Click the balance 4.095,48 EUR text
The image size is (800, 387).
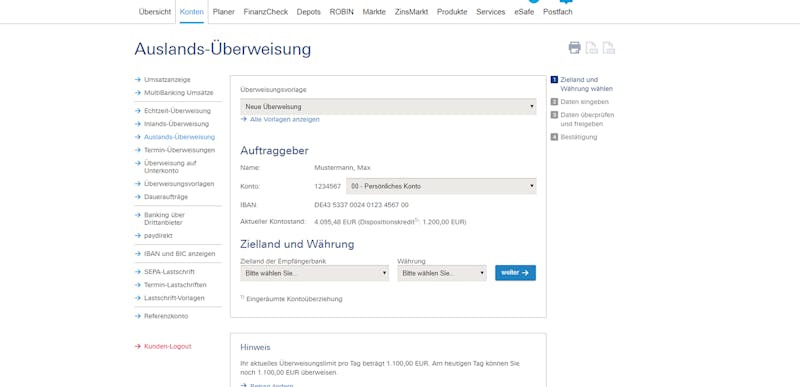(x=335, y=222)
